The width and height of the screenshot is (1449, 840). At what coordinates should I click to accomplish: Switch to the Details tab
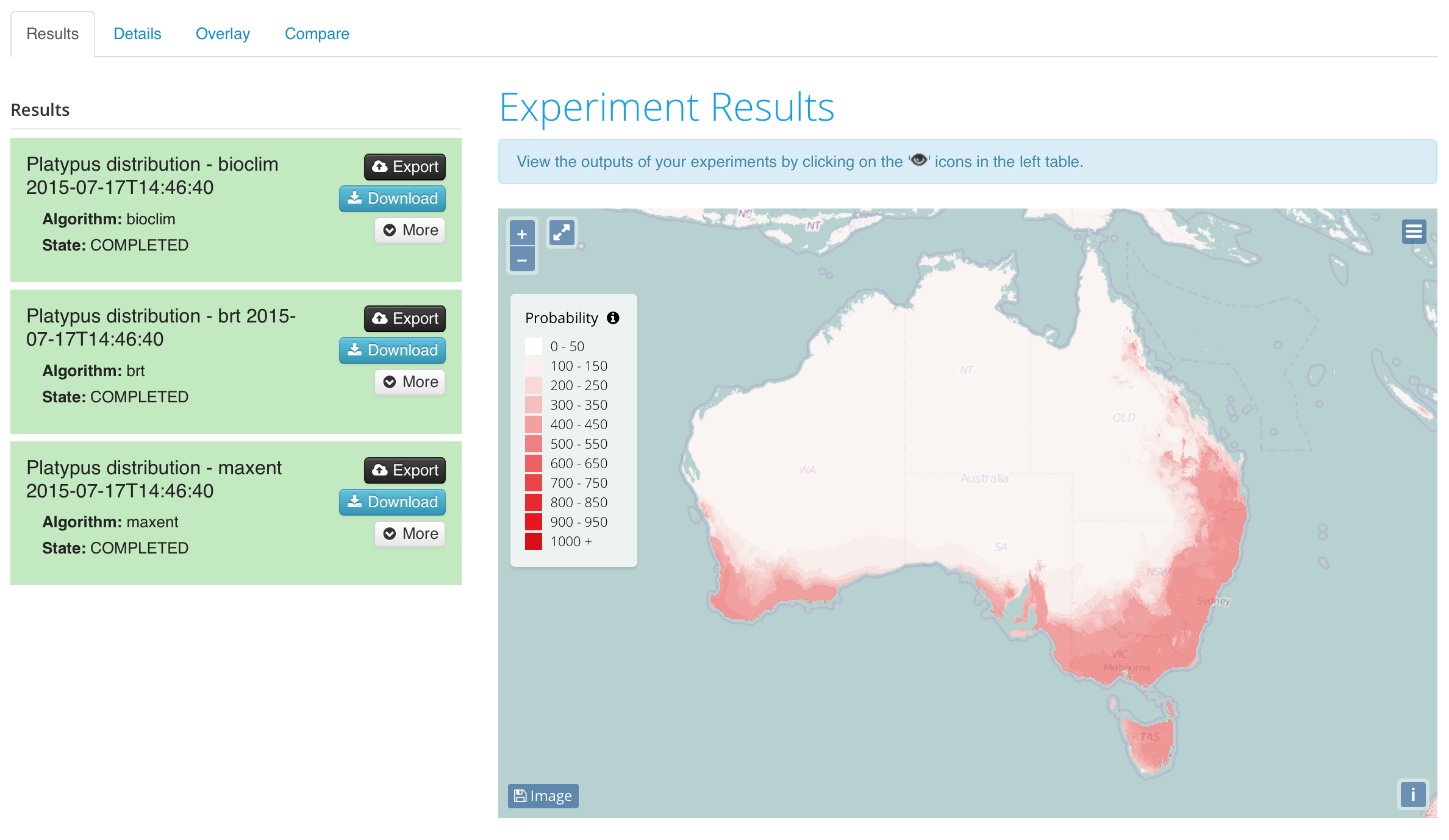[x=137, y=34]
